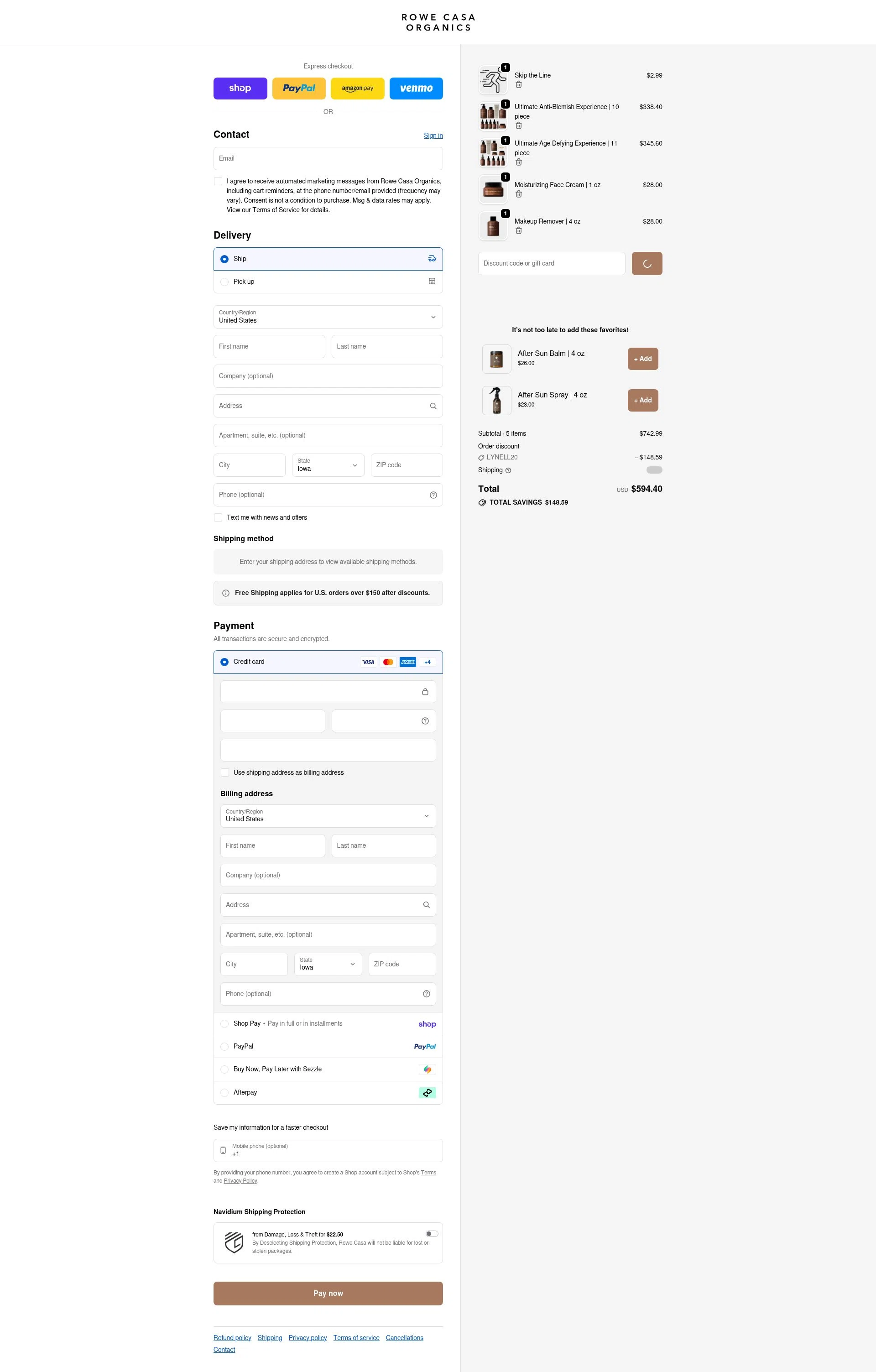Click the +4 more card brands badge
Screen dimensions: 876x1372
[427, 662]
